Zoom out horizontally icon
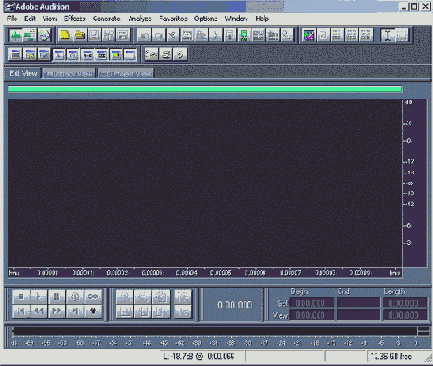Viewport: 433px width, 366px height. 143,296
